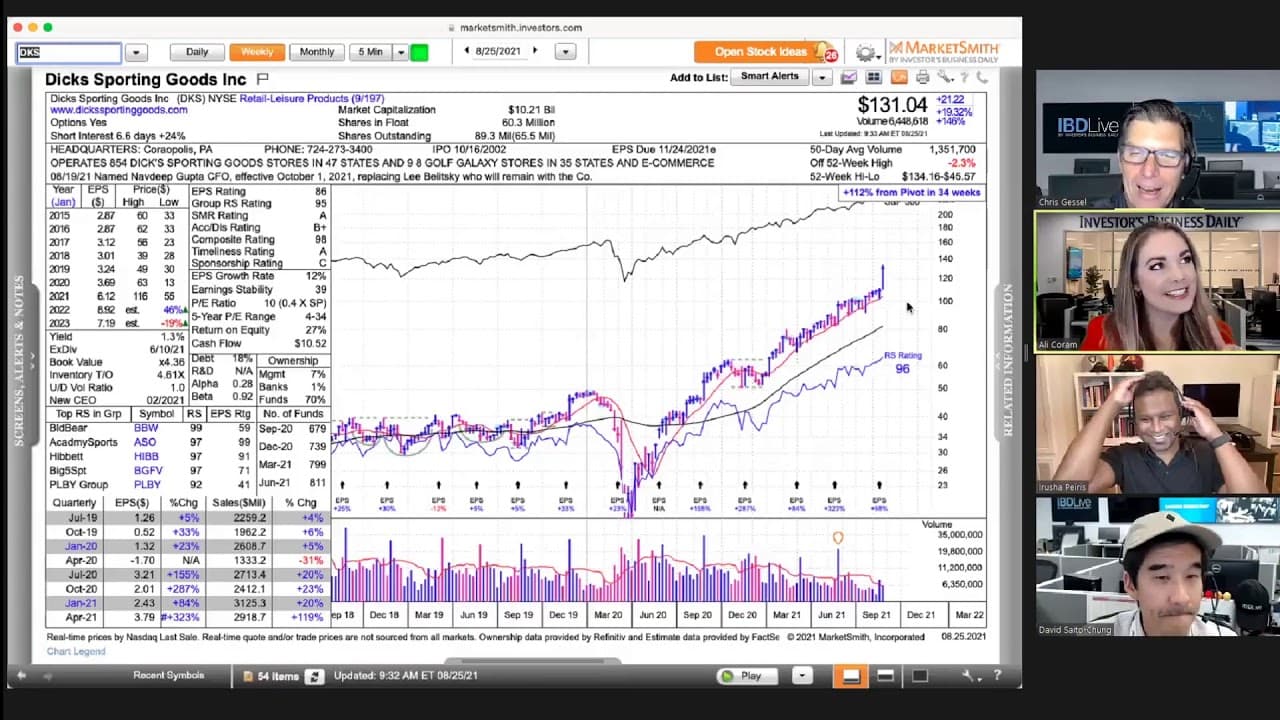1280x720 pixels.
Task: Click the MarketSmith logo
Action: point(943,52)
